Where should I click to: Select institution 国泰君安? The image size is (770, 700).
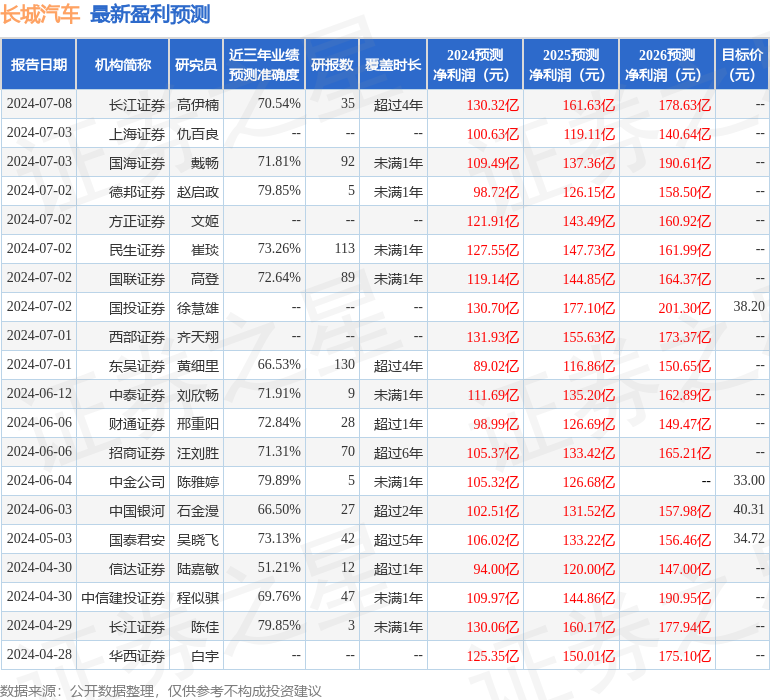[x=137, y=539]
